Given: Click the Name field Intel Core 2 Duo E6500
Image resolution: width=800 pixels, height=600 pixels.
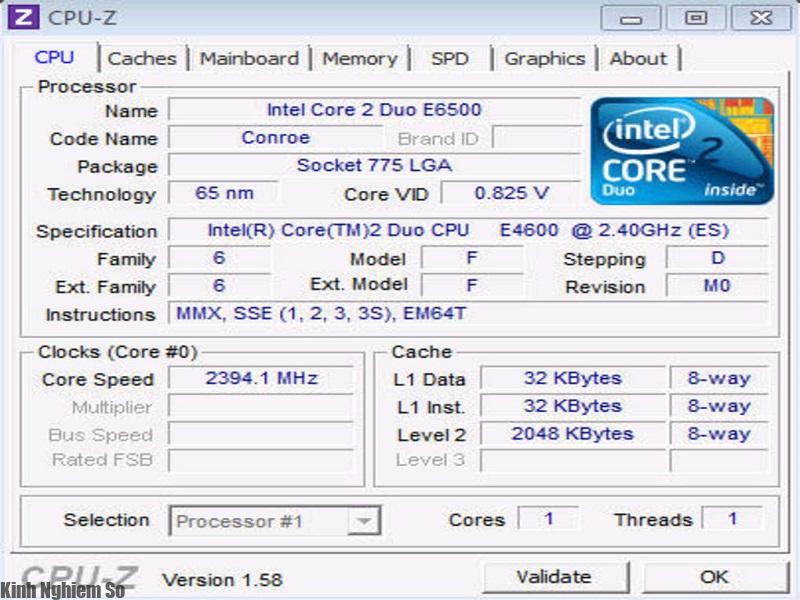Looking at the screenshot, I should (374, 110).
